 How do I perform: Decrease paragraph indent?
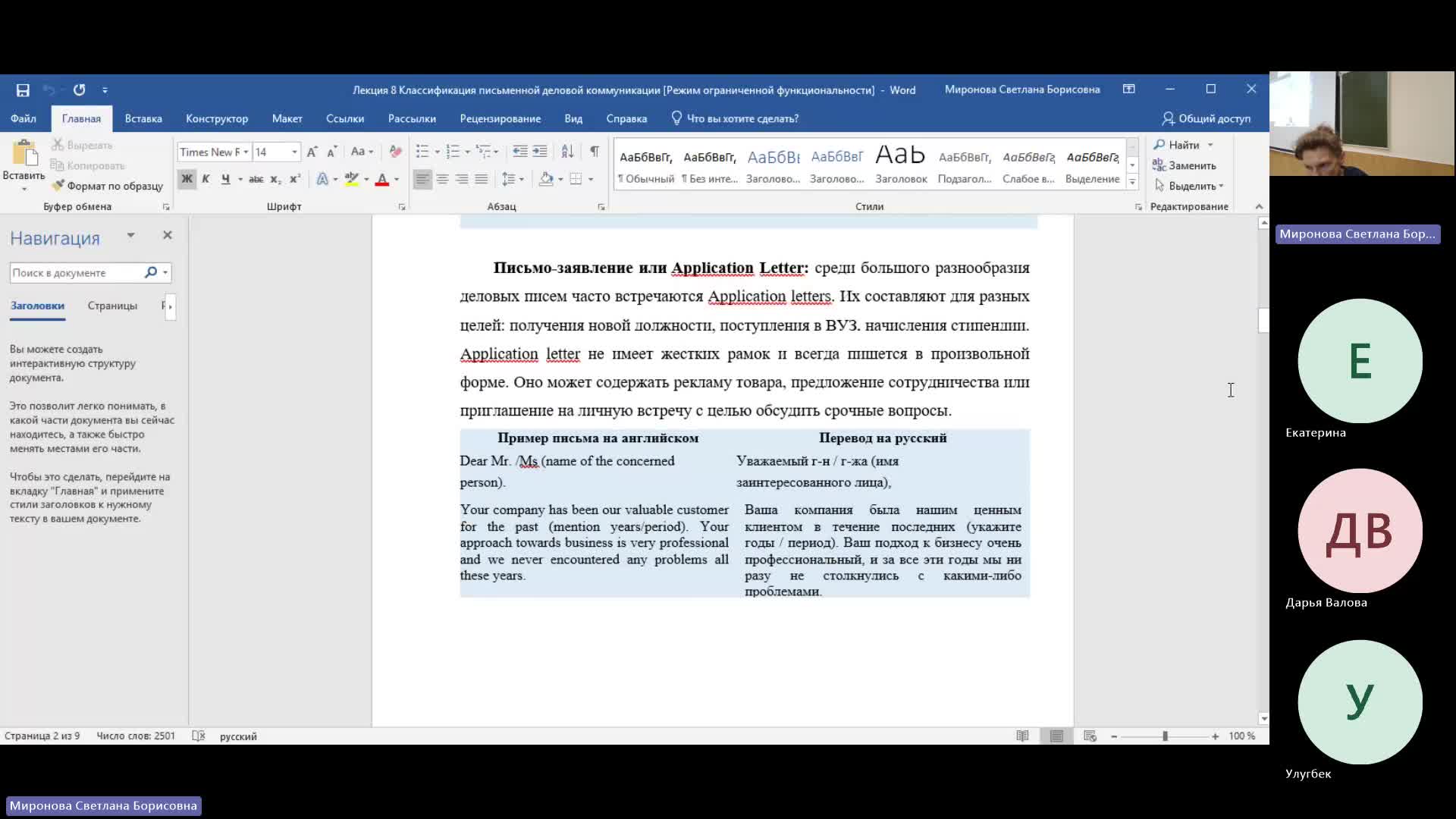point(519,152)
